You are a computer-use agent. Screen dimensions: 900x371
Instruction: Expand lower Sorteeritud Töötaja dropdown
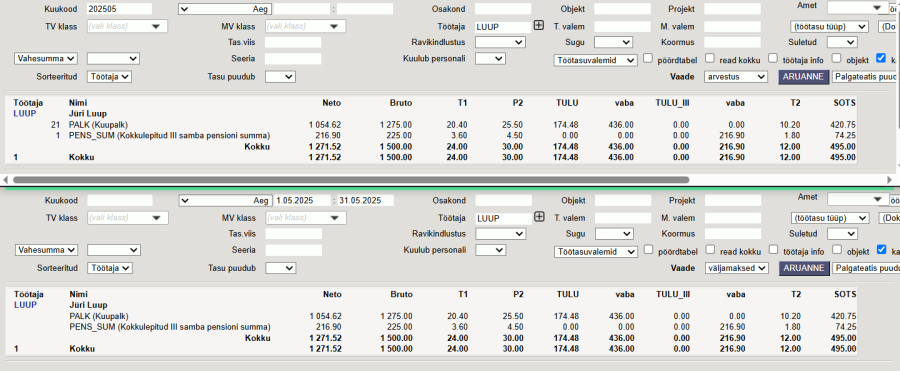[x=110, y=268]
